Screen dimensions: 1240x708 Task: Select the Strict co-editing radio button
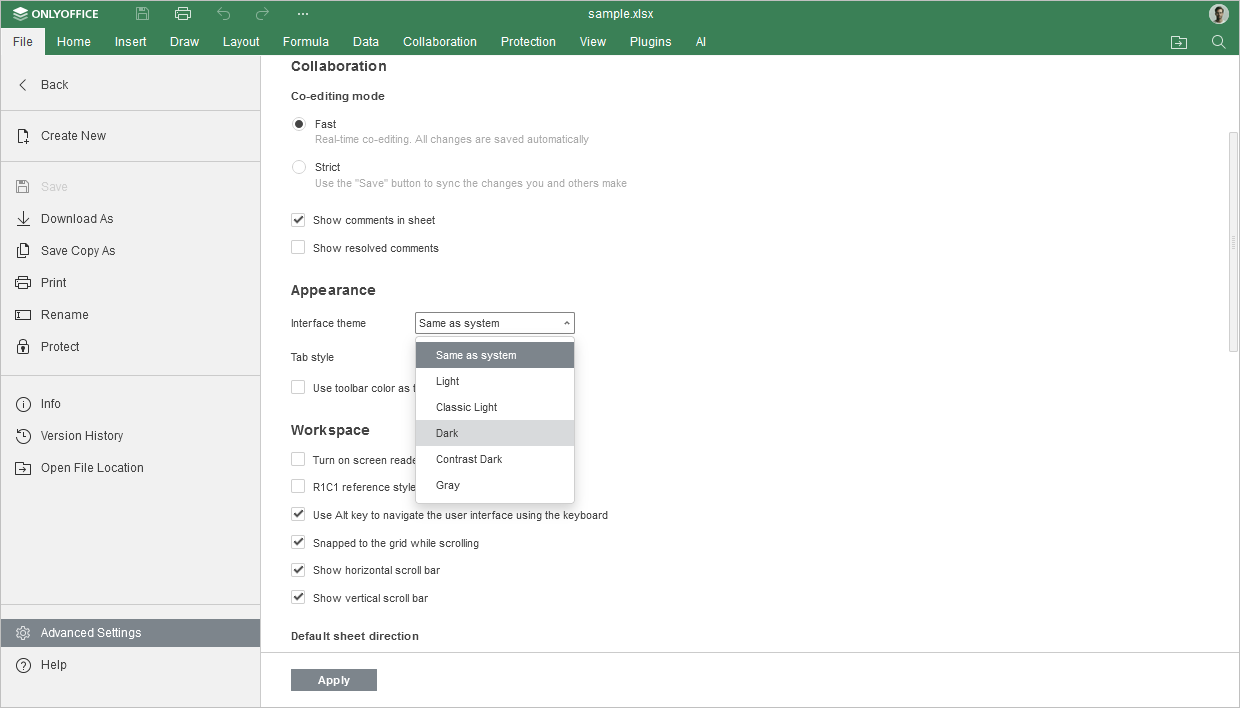click(x=299, y=167)
